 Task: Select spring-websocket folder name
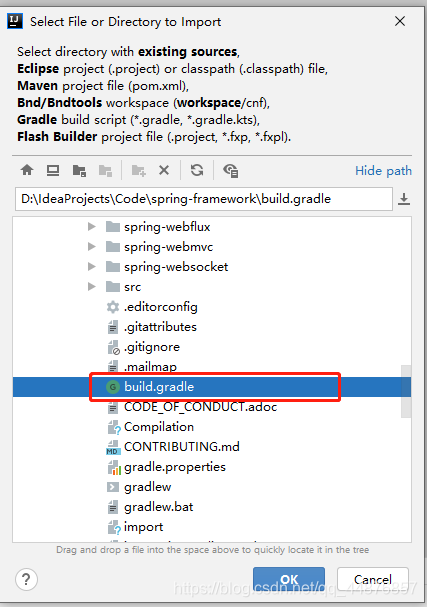click(x=176, y=267)
